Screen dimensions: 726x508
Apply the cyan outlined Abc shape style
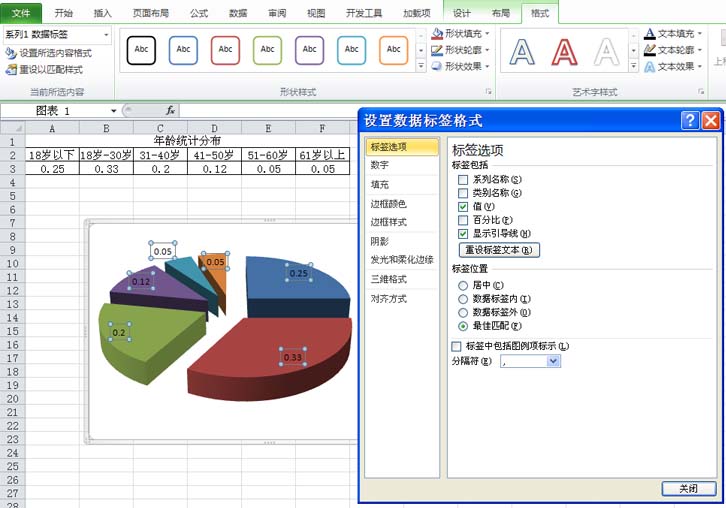click(352, 50)
